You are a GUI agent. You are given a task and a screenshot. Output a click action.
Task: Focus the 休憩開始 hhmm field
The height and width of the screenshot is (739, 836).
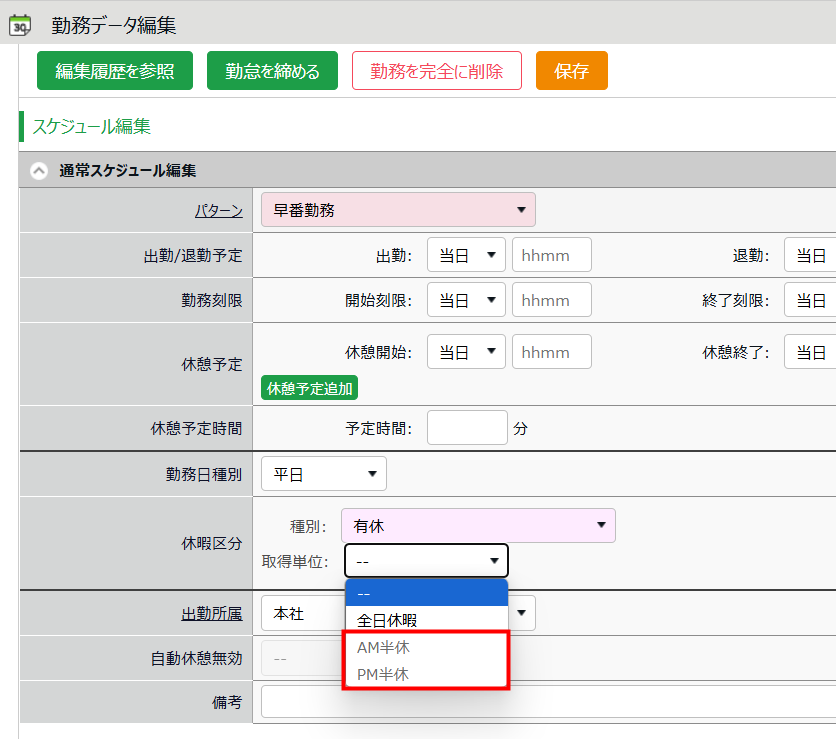click(552, 351)
